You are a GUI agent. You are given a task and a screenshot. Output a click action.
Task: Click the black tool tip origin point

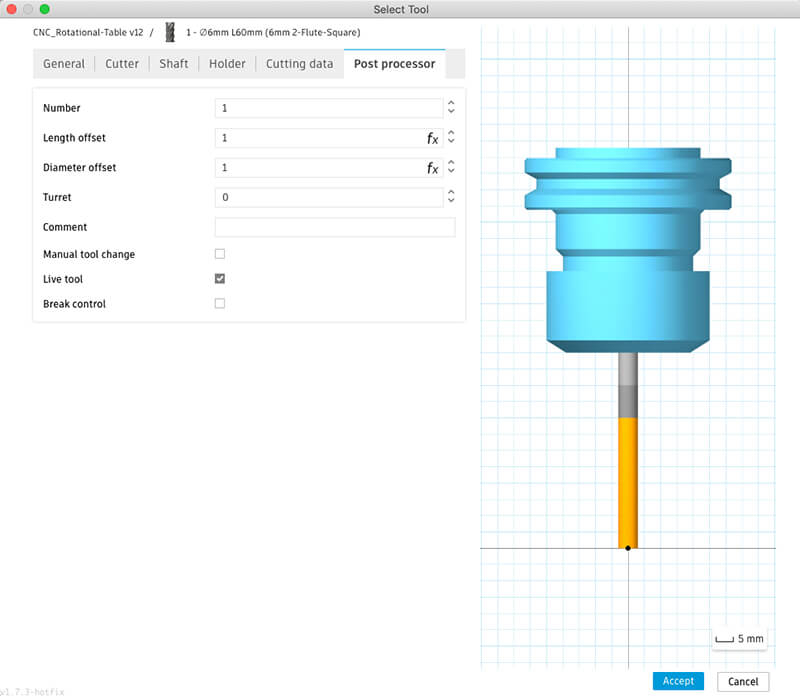point(628,548)
